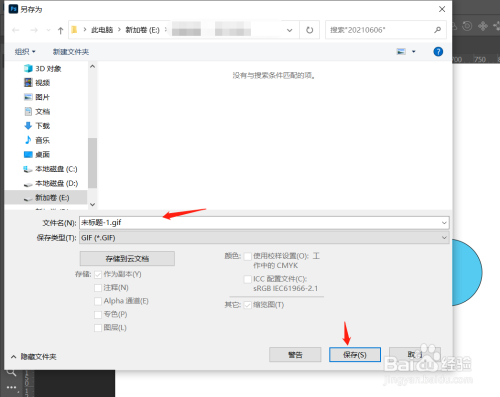The height and width of the screenshot is (397, 500).
Task: Open the recent locations dropdown arrow
Action: 48,30
